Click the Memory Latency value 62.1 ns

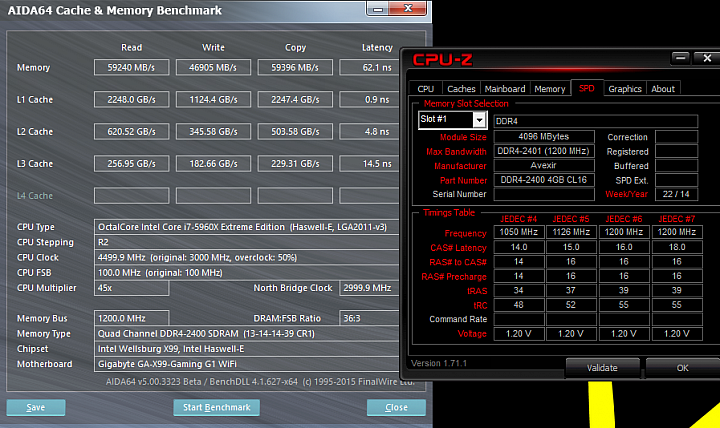[x=370, y=68]
